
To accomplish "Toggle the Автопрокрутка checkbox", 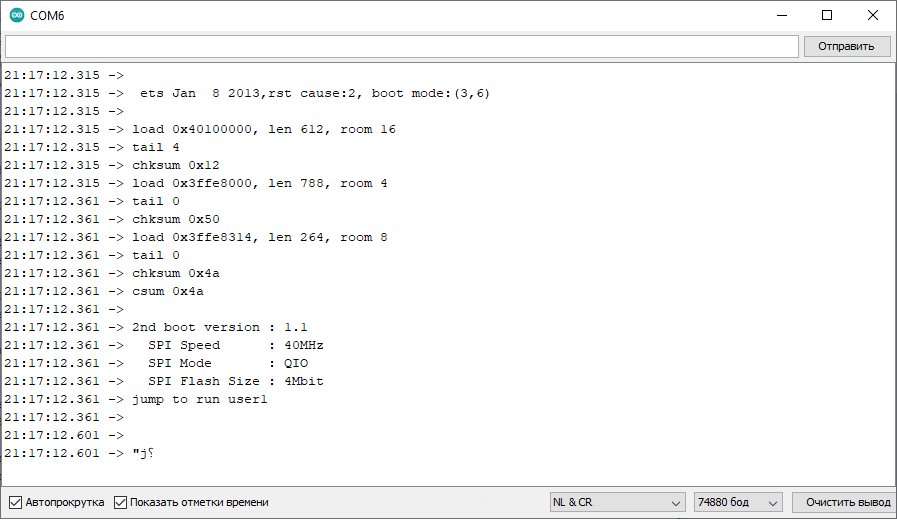I will click(15, 502).
